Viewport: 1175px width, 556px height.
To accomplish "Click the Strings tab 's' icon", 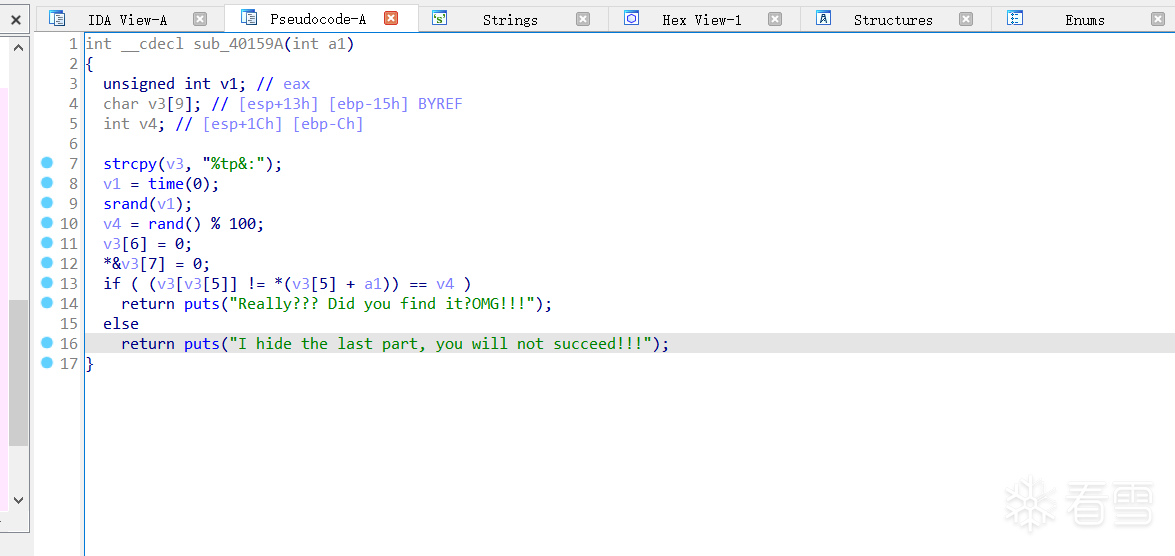I will click(x=440, y=19).
